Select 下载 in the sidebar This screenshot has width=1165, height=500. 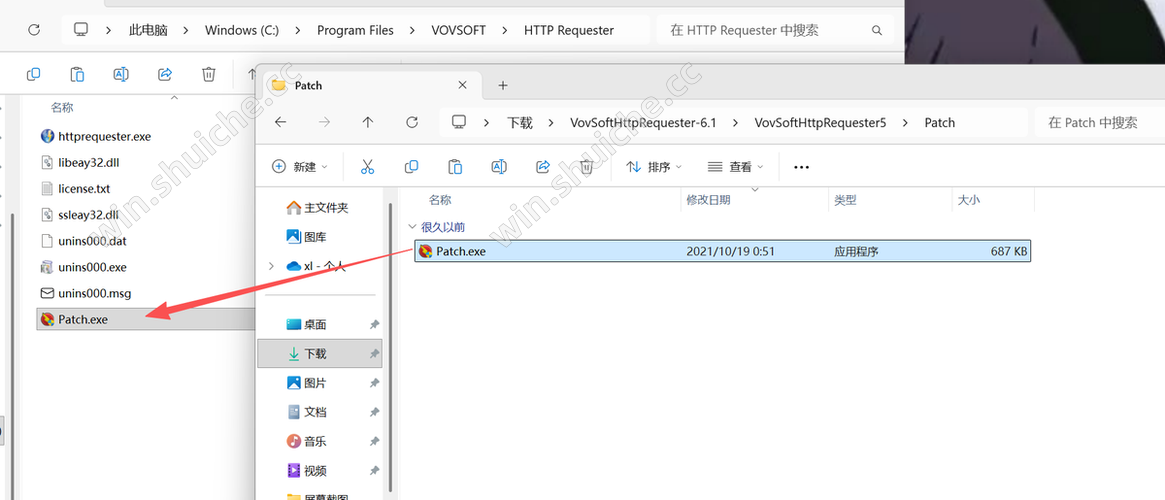tap(319, 354)
